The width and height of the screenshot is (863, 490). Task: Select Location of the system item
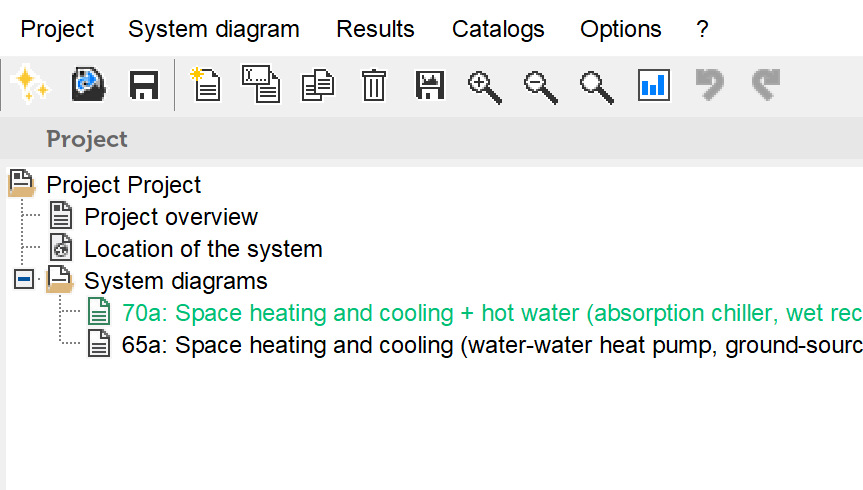[203, 249]
